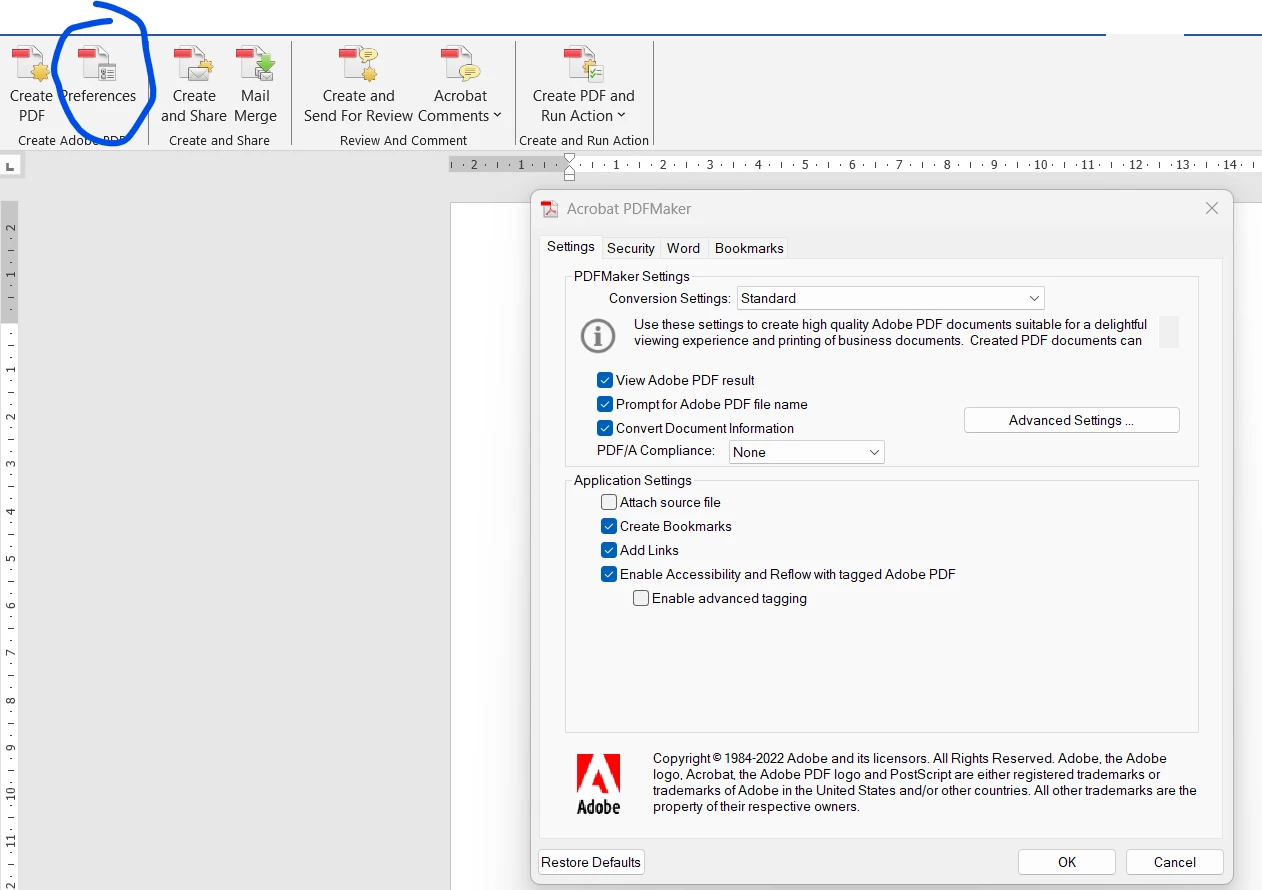
Task: Toggle Prompt for Adobe PDF file name
Action: (x=605, y=404)
